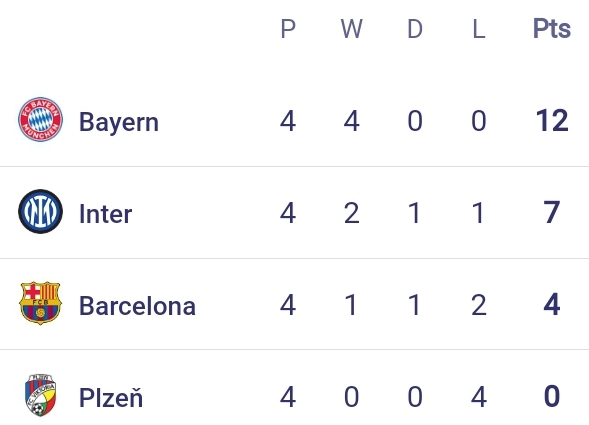Click Bayern's 12 points value
589x425 pixels.
point(552,121)
